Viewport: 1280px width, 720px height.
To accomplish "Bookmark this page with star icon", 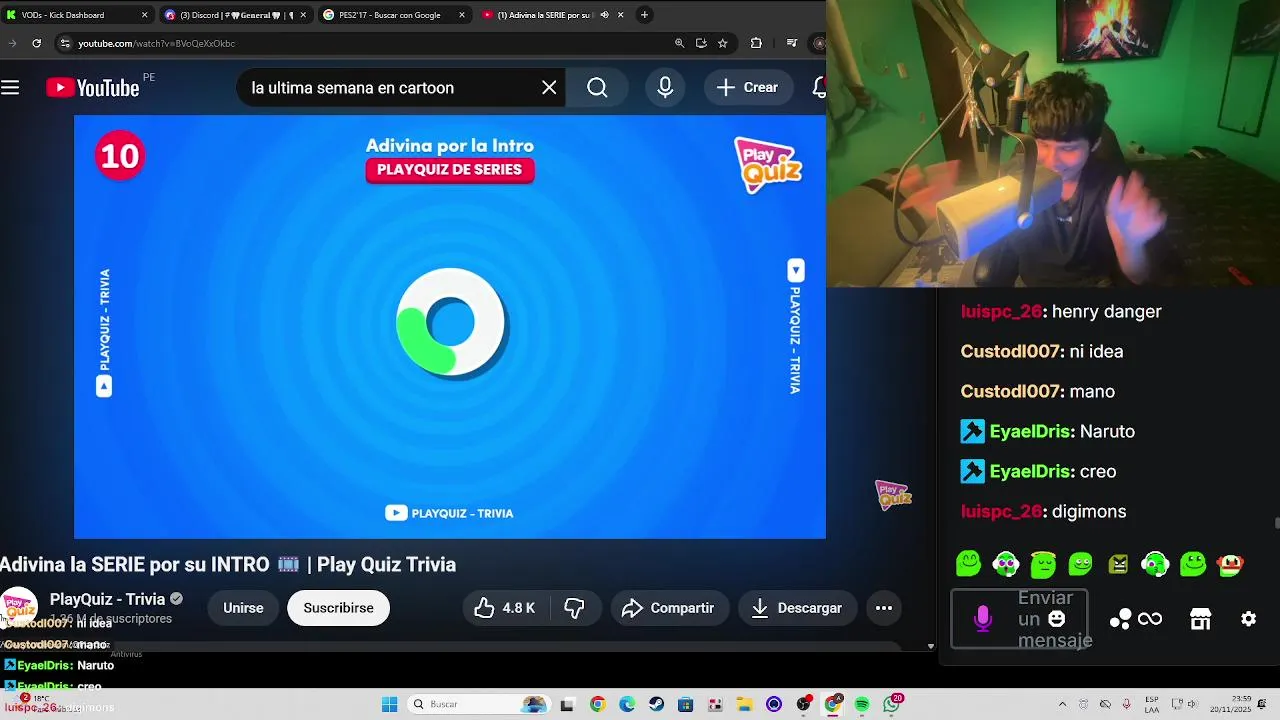I will 722,43.
